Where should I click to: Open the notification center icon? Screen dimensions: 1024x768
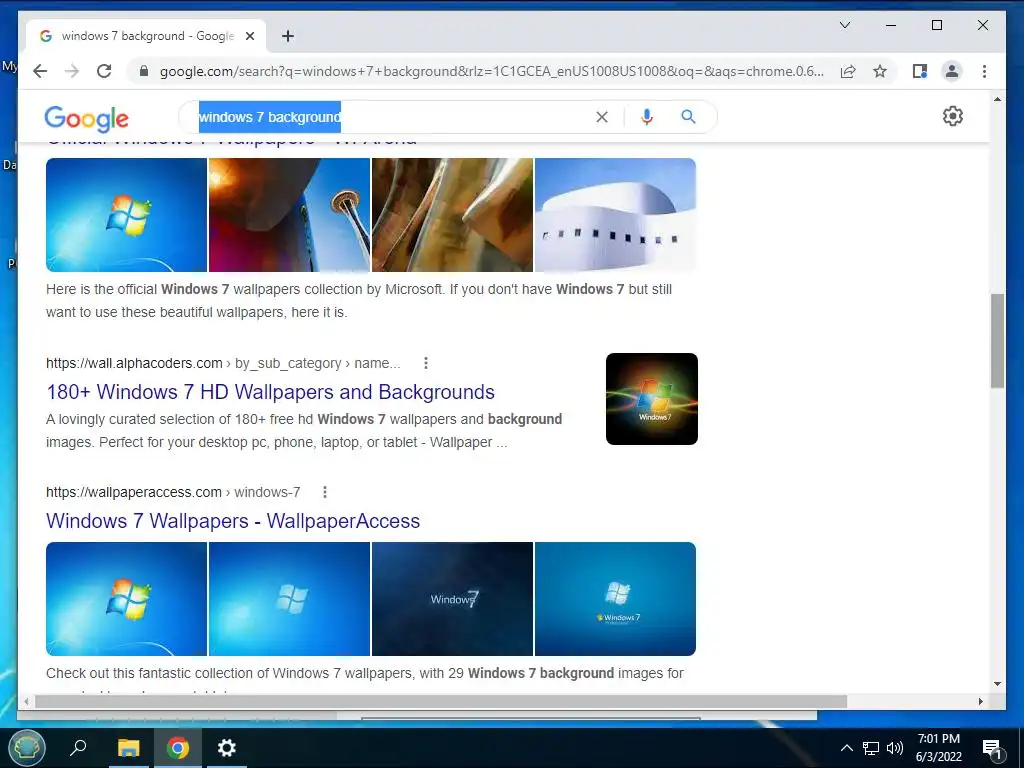click(x=993, y=749)
